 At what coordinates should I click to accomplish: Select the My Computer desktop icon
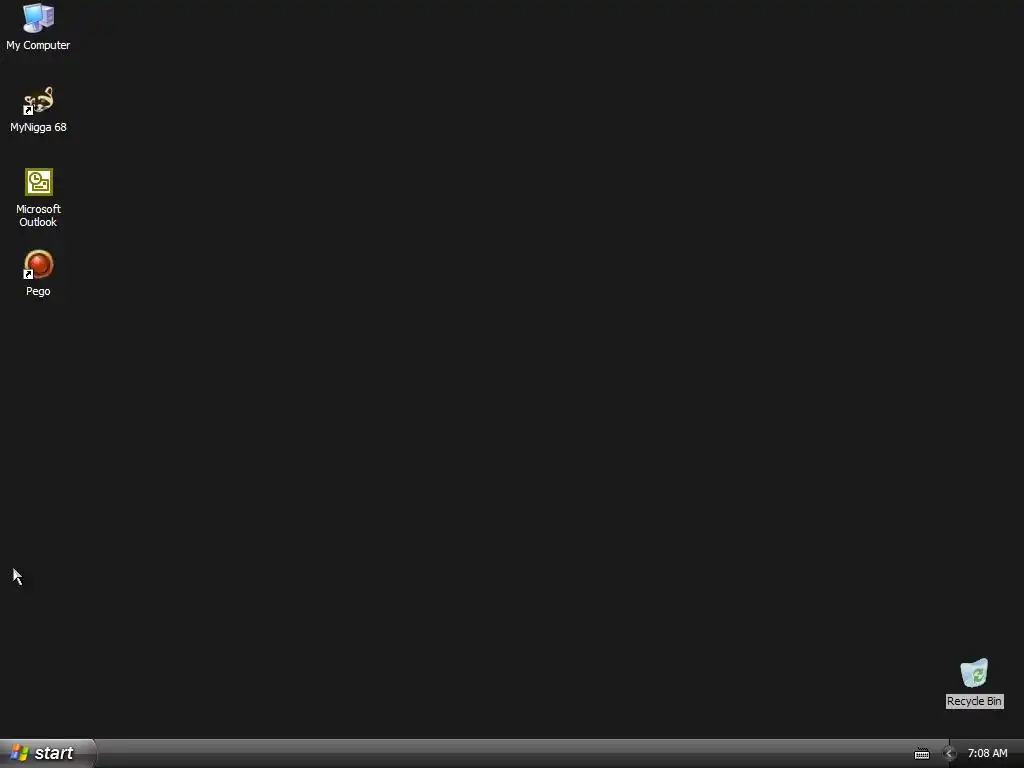pyautogui.click(x=38, y=18)
